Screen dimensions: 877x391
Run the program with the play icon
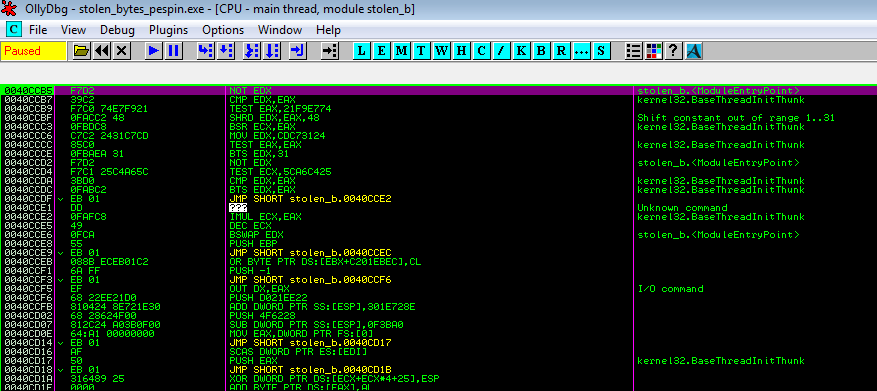tap(153, 51)
